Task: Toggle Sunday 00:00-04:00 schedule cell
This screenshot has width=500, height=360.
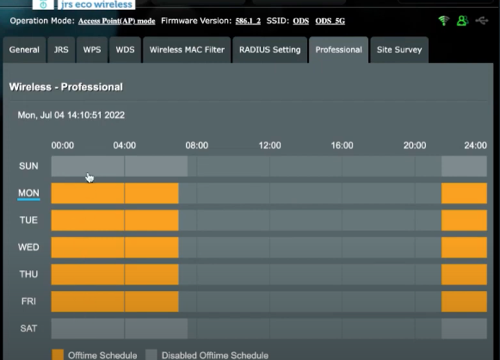Action: tap(88, 166)
